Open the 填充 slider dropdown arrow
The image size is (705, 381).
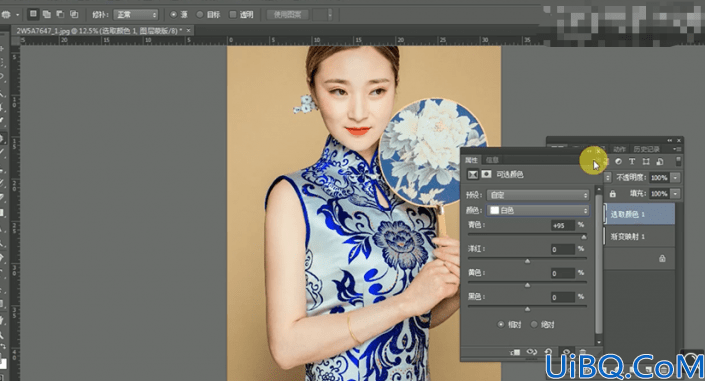pos(675,193)
